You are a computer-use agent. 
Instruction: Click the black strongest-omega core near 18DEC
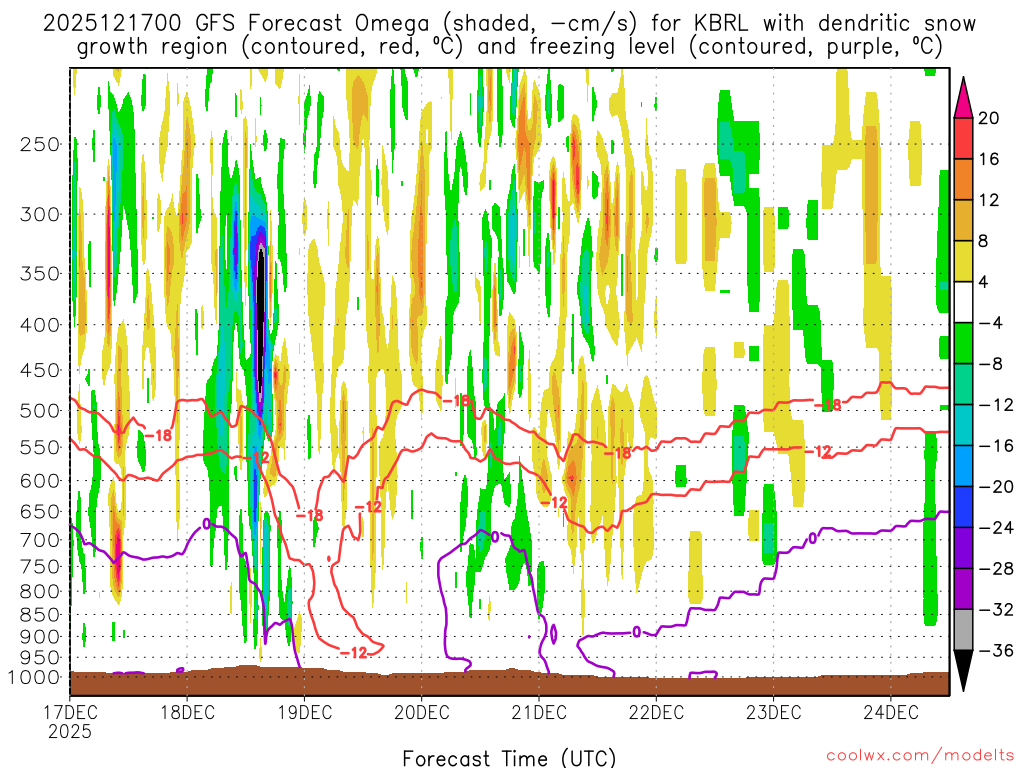pos(261,320)
